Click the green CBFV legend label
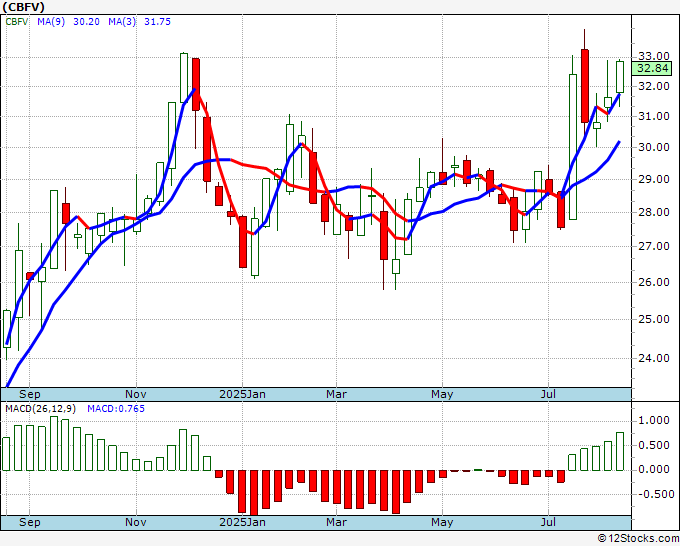This screenshot has width=680, height=546. tap(16, 22)
